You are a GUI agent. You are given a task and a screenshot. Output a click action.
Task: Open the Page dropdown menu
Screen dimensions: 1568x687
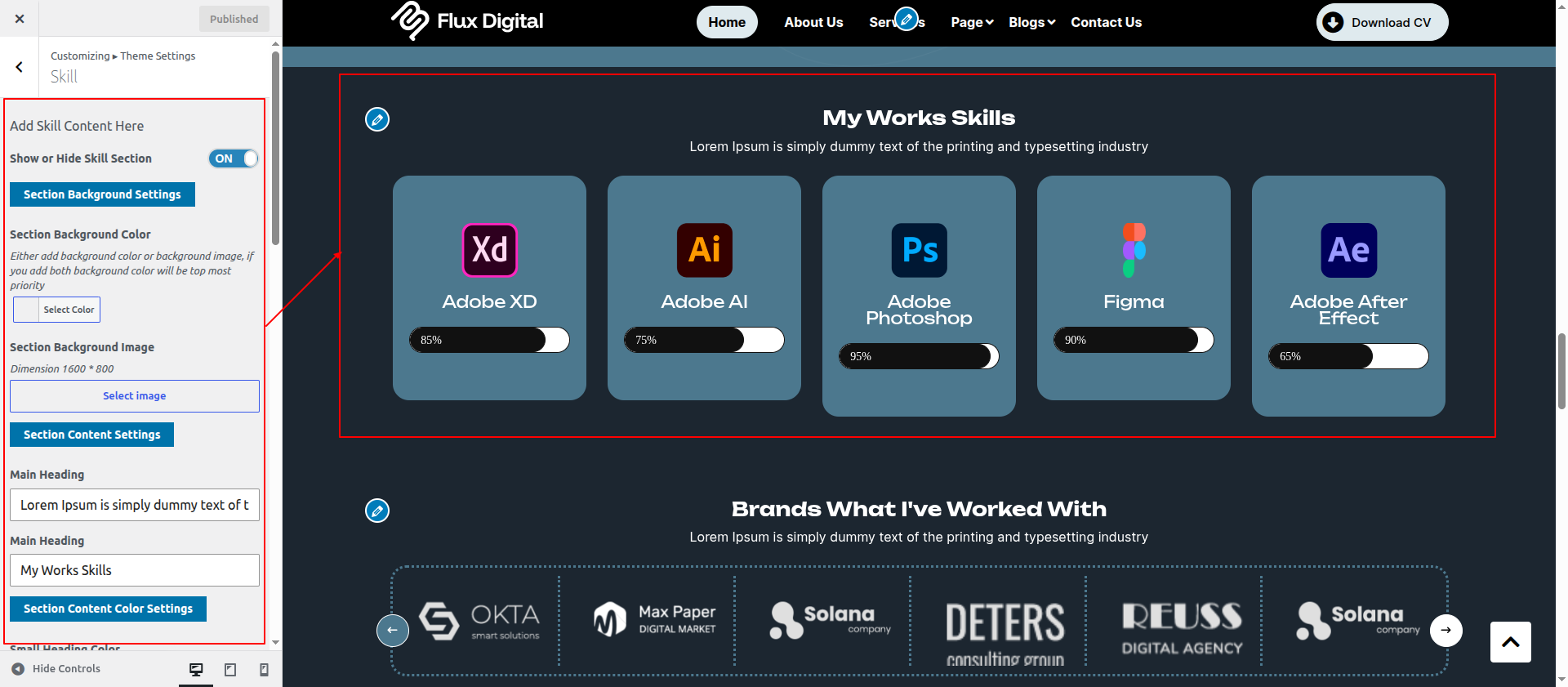972,22
